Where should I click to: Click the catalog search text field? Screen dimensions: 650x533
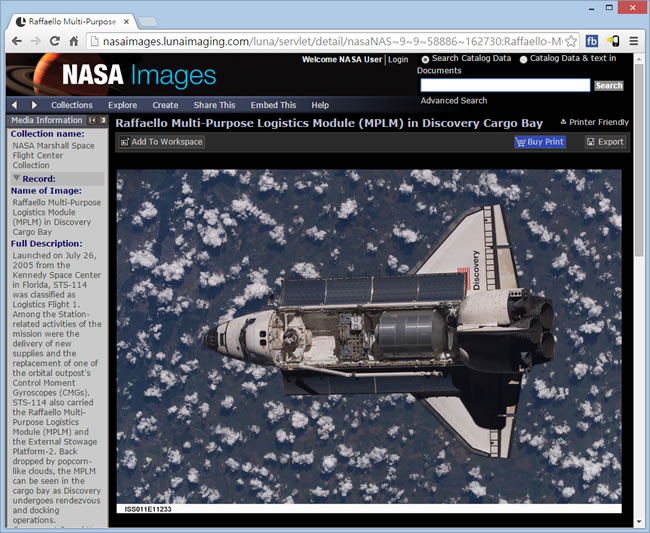pyautogui.click(x=504, y=86)
